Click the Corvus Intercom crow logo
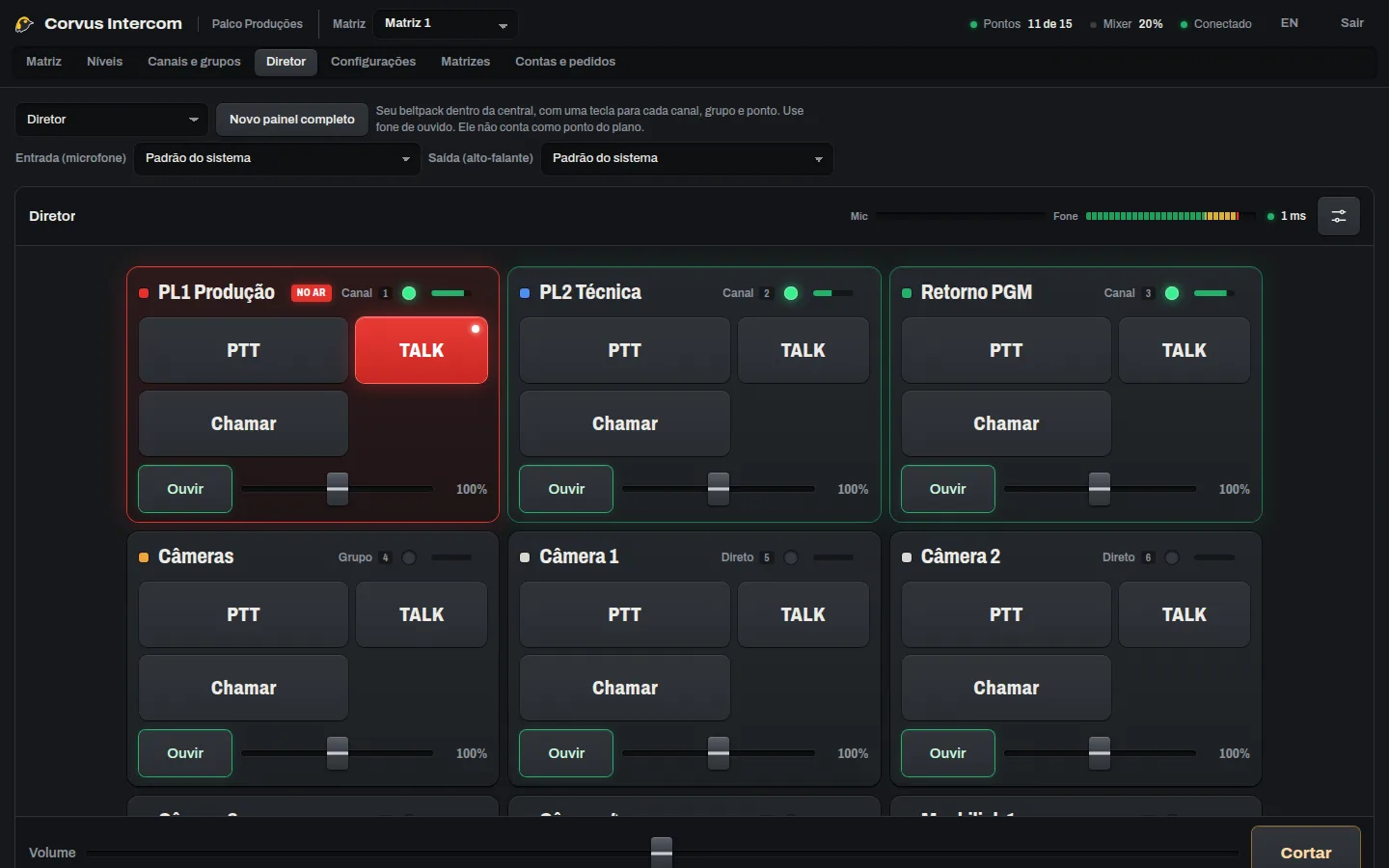Screen dimensions: 1389x868 pos(24,24)
